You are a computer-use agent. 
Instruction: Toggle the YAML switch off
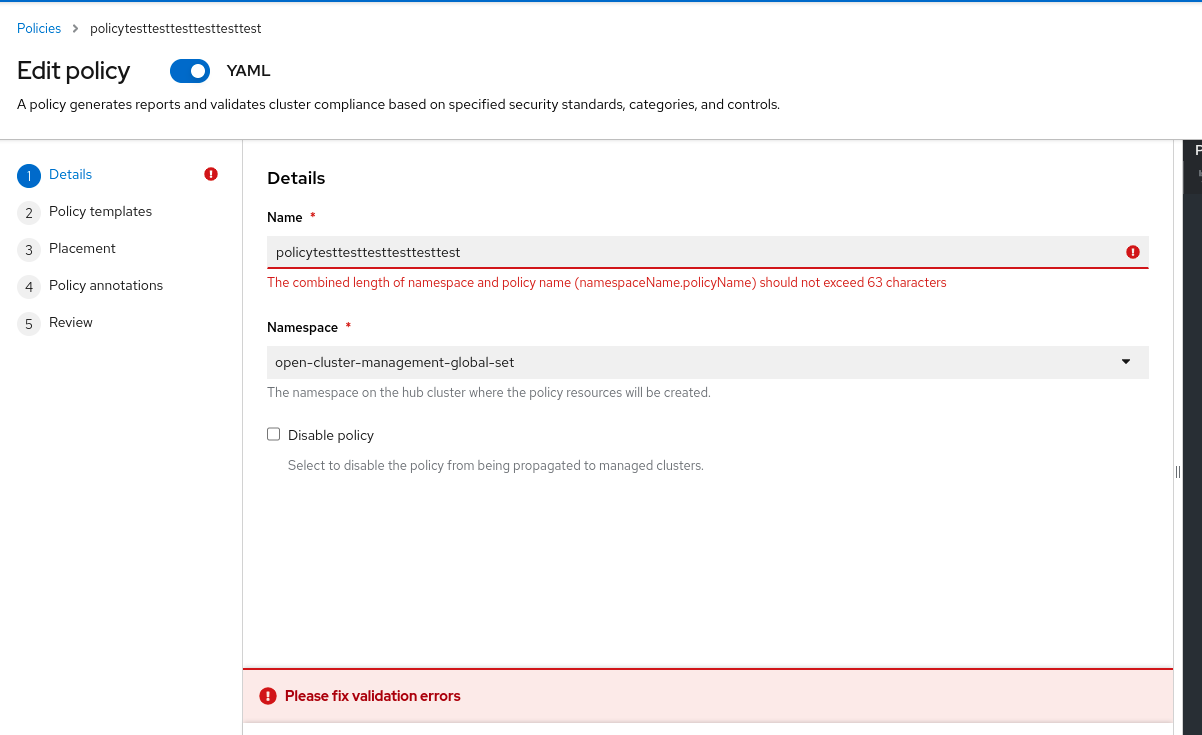(x=189, y=71)
